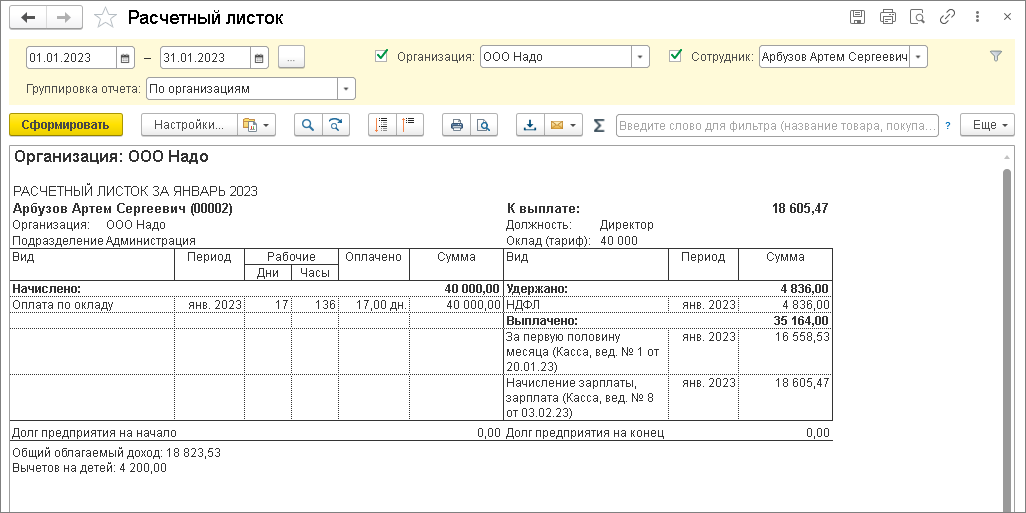Copy link using the chain icon
Image resolution: width=1026 pixels, height=513 pixels.
pyautogui.click(x=947, y=17)
